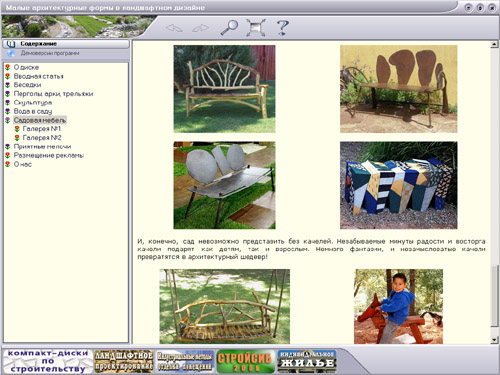Viewport: 500px width, 375px height.
Task: Click the magnifying glass search icon
Action: [229, 27]
